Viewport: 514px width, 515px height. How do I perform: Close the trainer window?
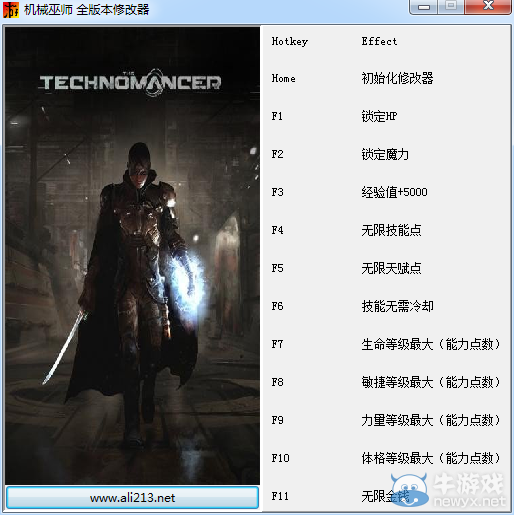pos(488,6)
